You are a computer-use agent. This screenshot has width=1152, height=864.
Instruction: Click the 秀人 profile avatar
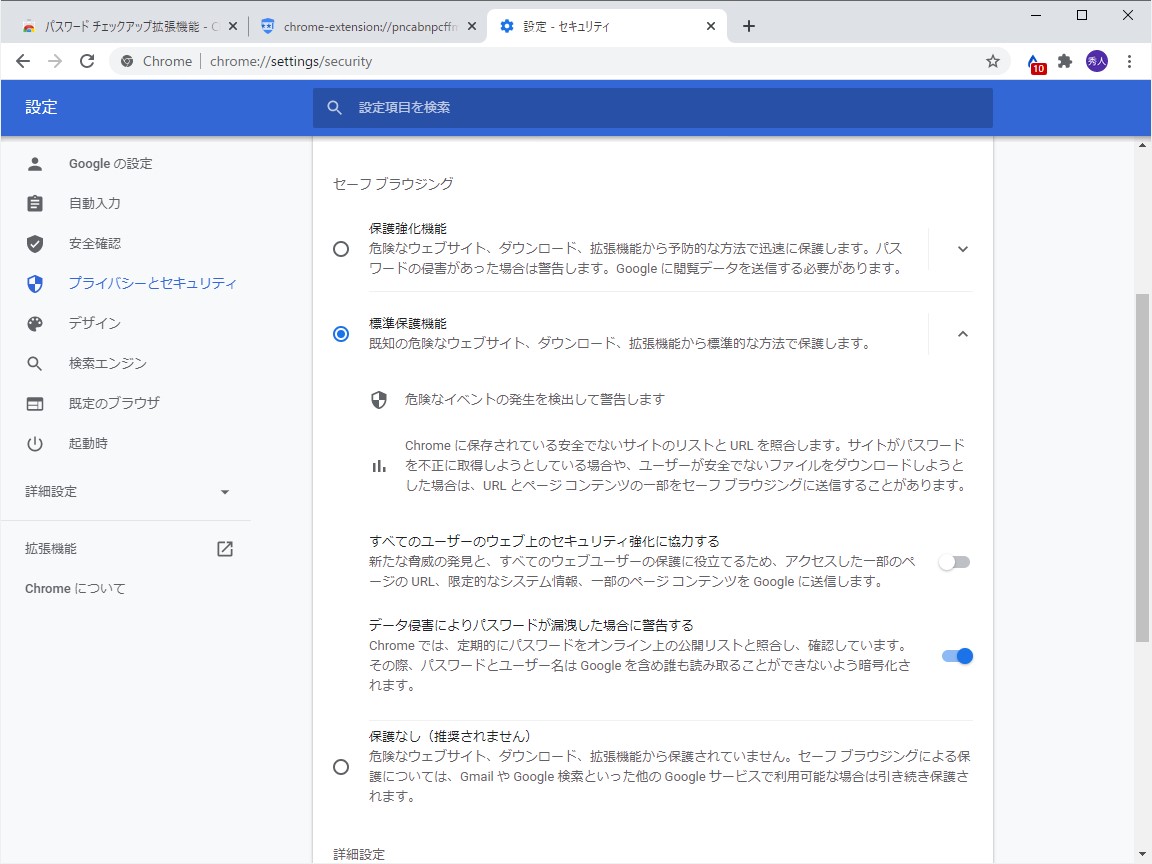point(1096,60)
